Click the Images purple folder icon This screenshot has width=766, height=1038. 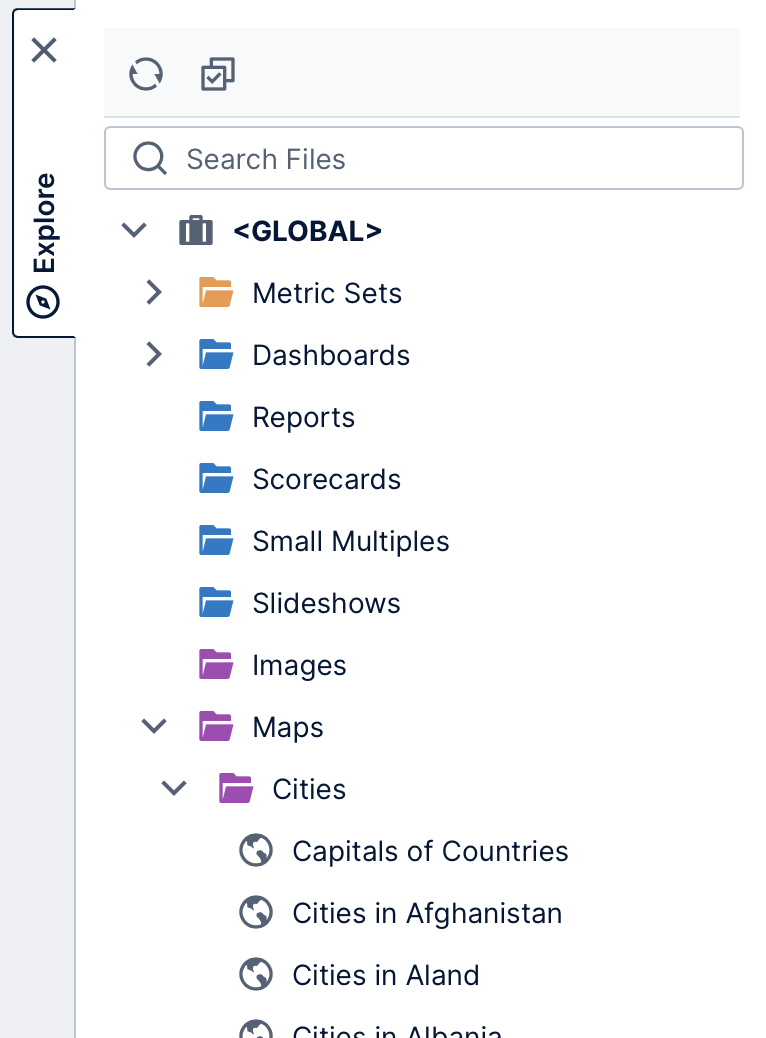216,664
